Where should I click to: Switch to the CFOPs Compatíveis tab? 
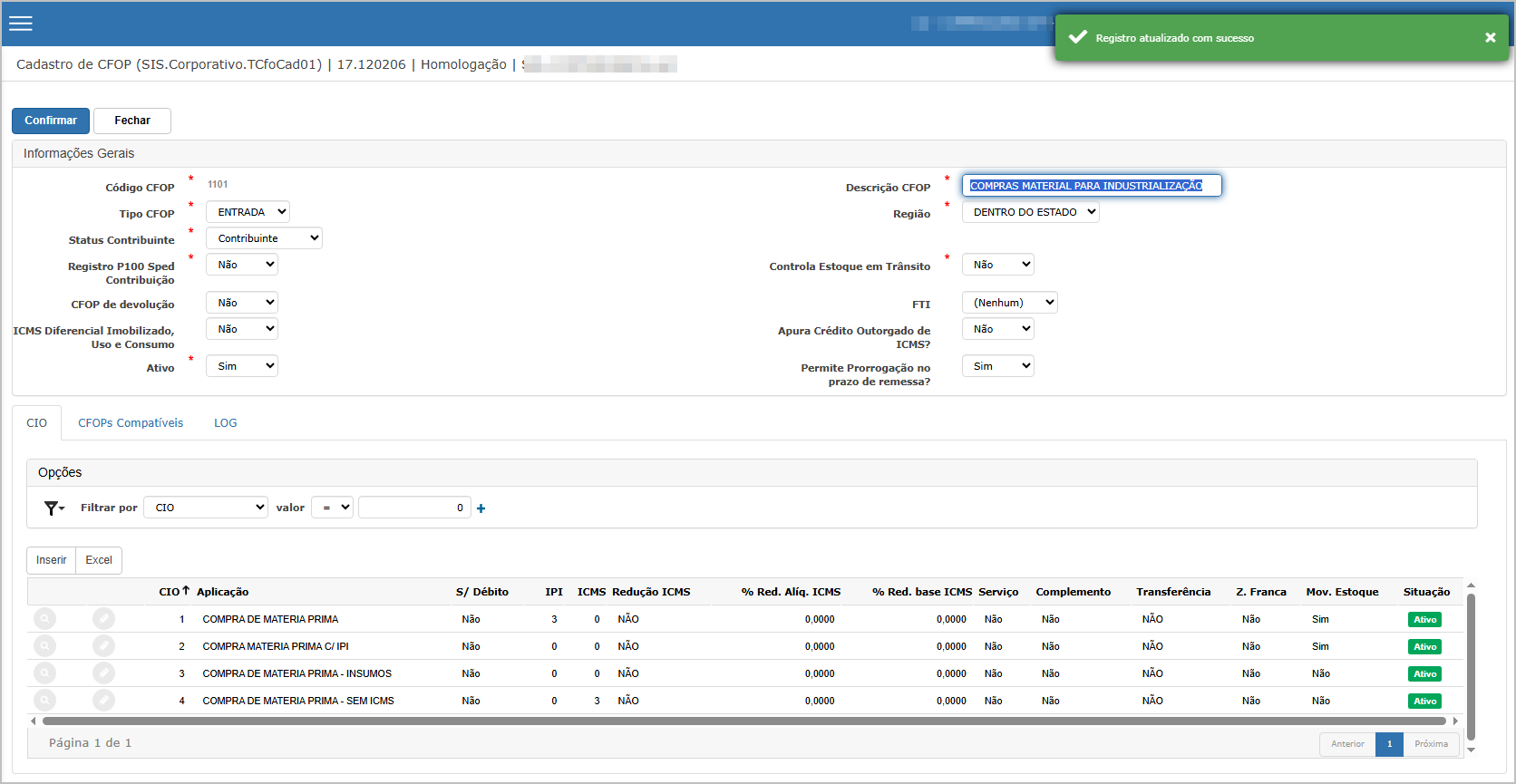(x=131, y=423)
